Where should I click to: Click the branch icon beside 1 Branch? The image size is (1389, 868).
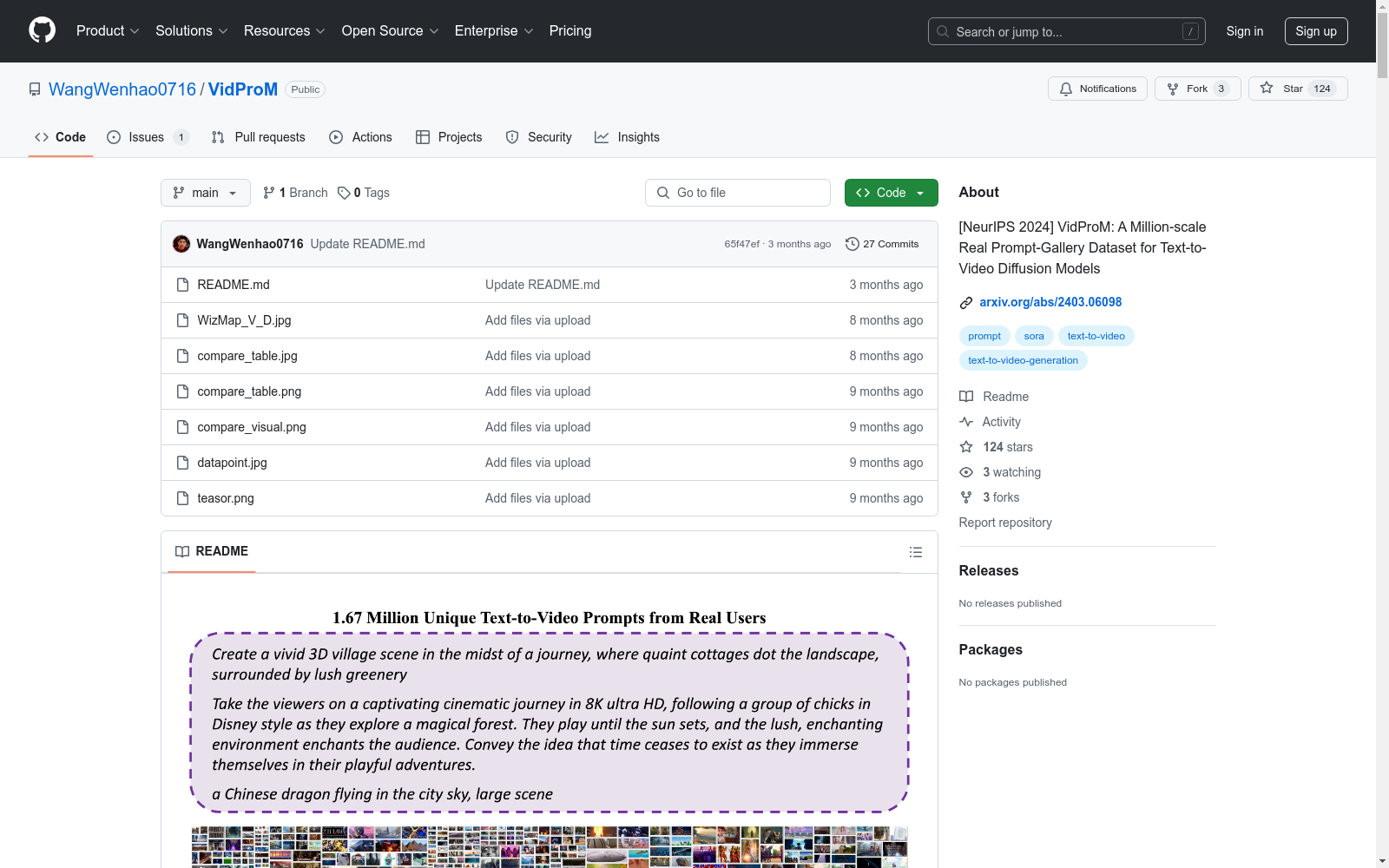[x=269, y=193]
